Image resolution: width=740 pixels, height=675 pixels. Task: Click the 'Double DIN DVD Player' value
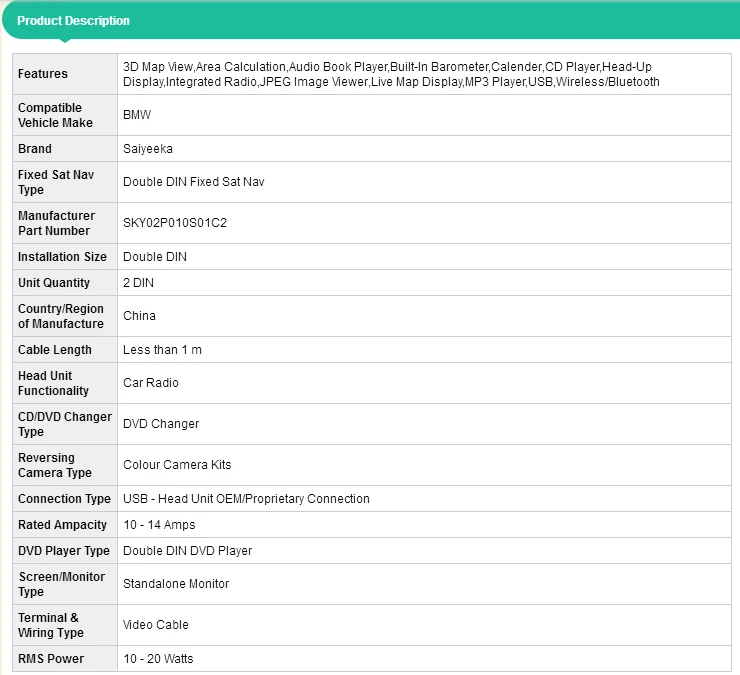(187, 551)
